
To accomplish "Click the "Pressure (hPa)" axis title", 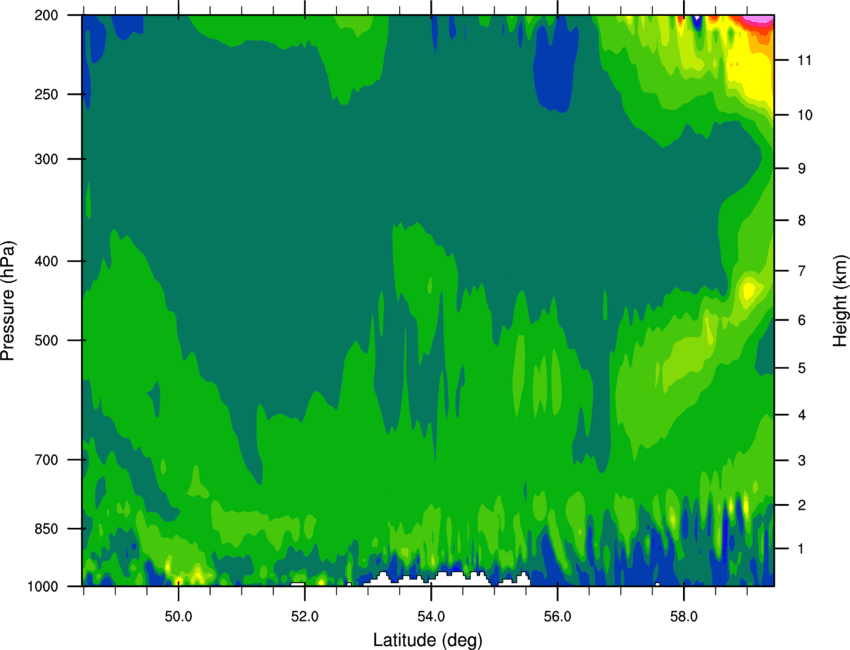I will (x=8, y=301).
